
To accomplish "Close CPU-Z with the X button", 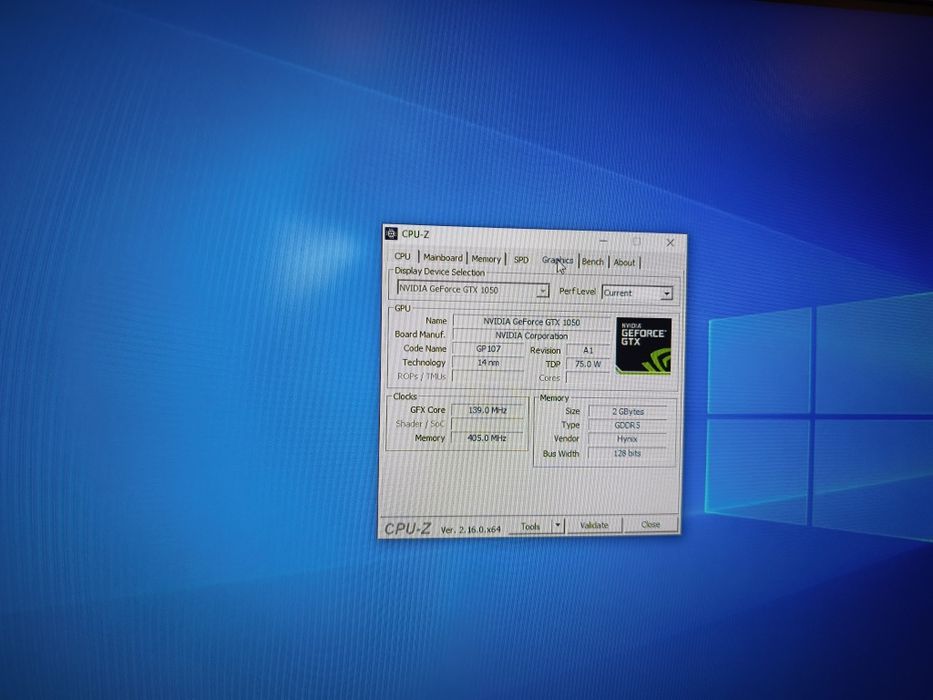I will 670,243.
